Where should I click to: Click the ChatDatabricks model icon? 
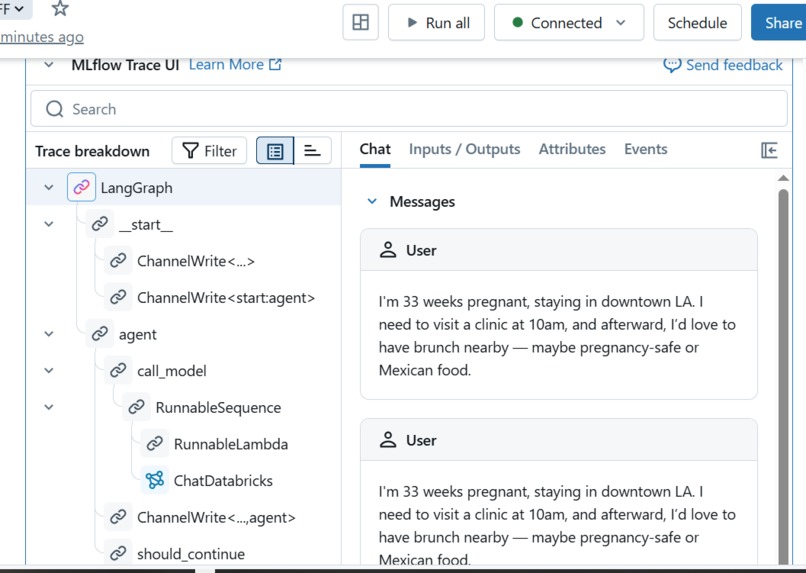pos(155,480)
